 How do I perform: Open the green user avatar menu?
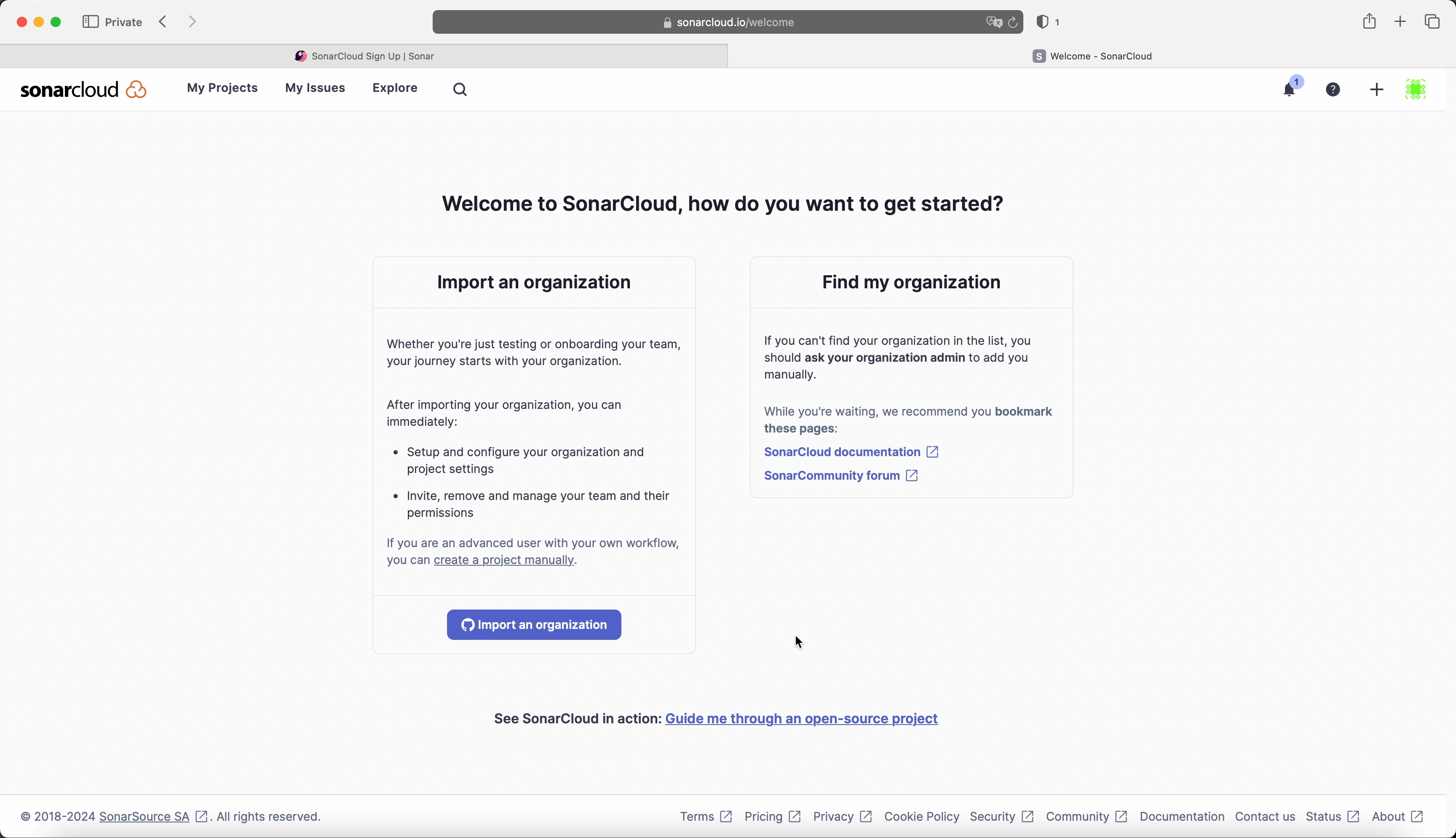point(1416,90)
